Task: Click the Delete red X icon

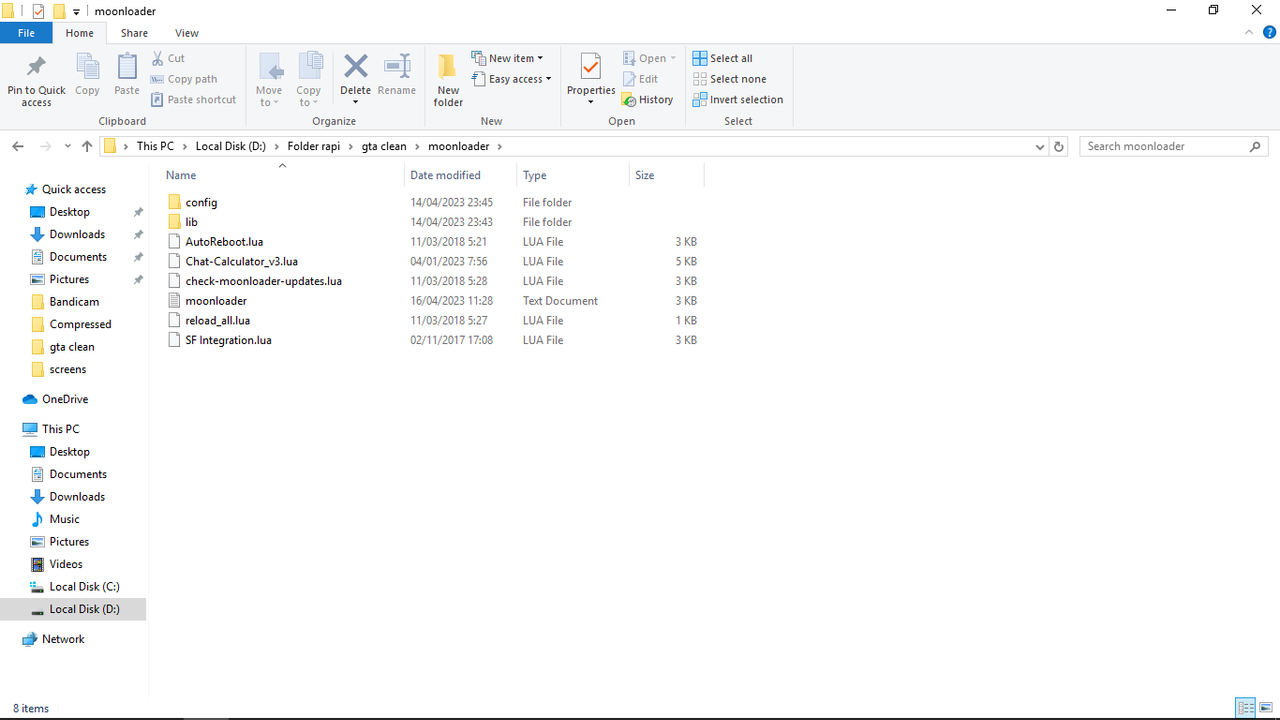Action: pyautogui.click(x=355, y=66)
